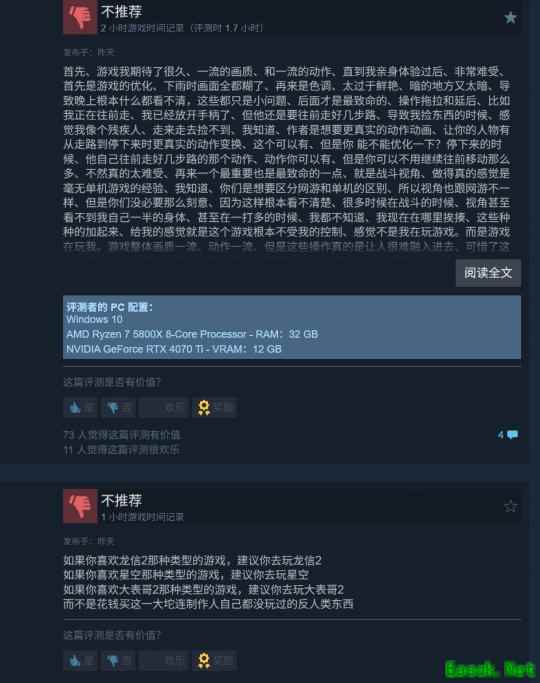Click the outlined star on the second review
The image size is (540, 683).
click(x=510, y=506)
